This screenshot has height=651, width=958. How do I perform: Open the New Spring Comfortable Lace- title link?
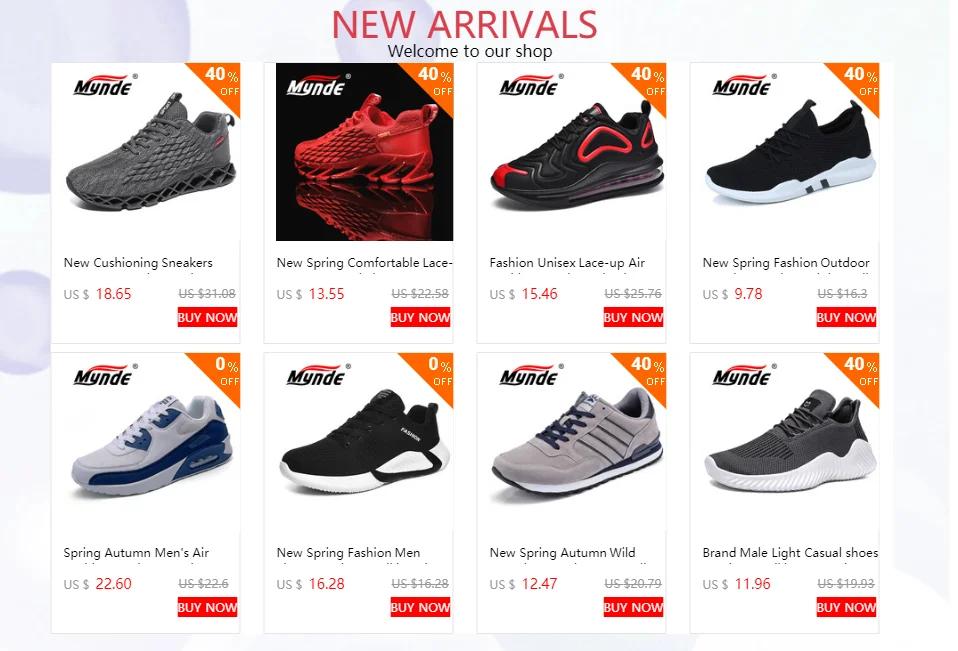(x=364, y=263)
